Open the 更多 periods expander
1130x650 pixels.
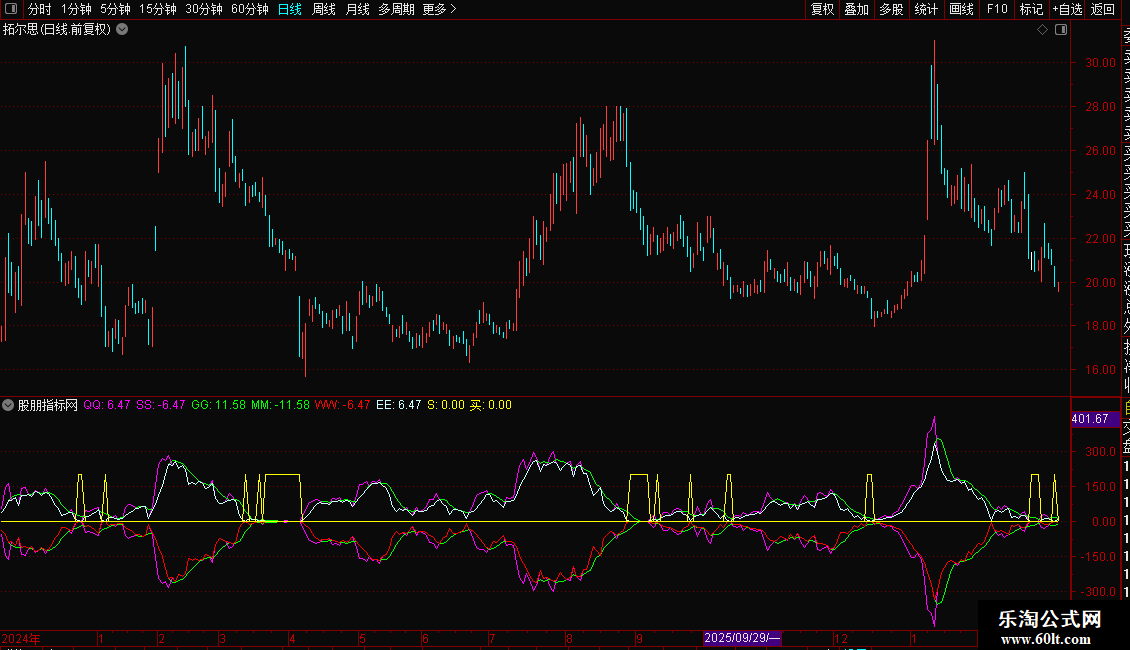coord(439,9)
